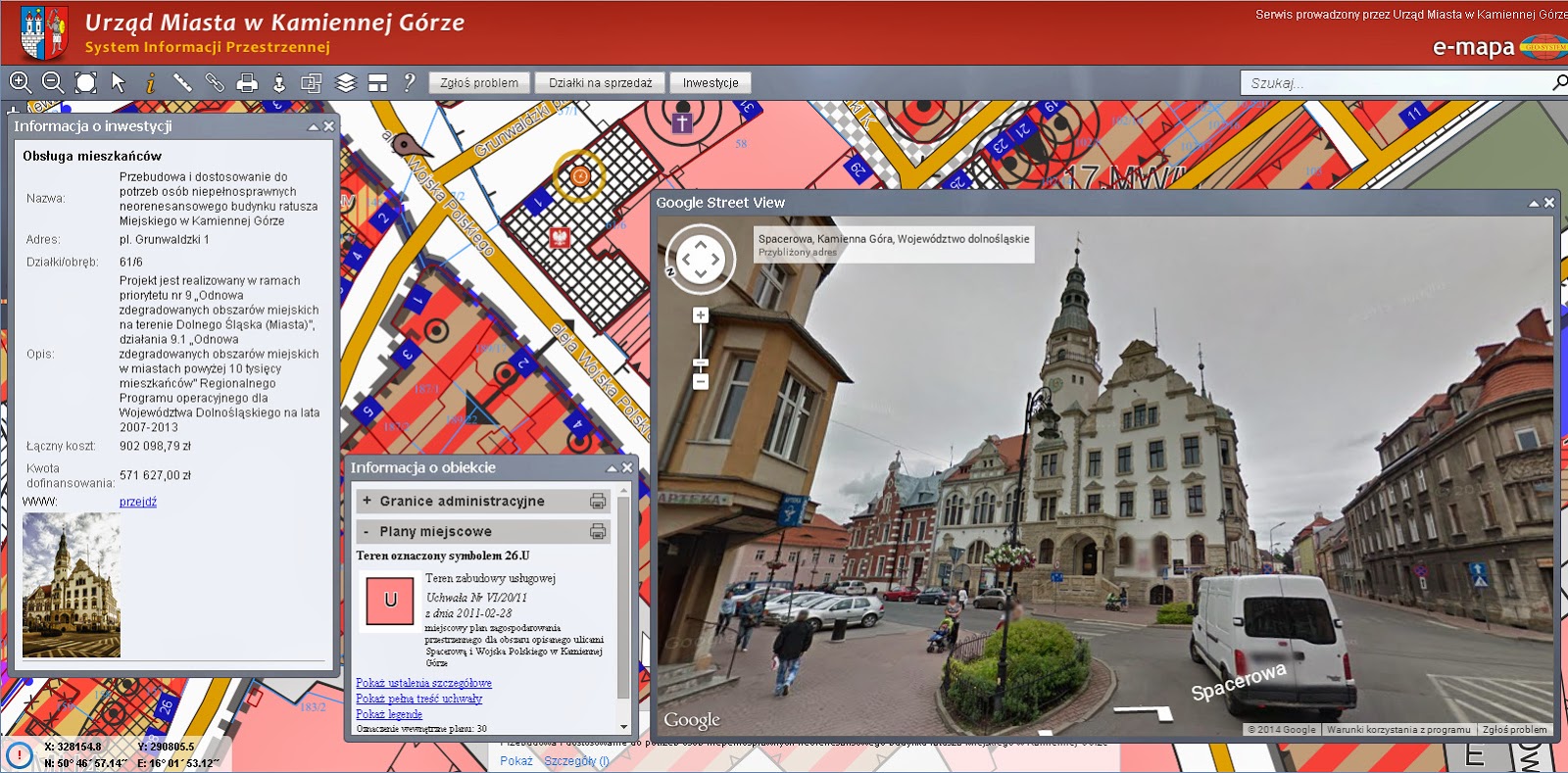Select the ruler measure tool

[x=182, y=83]
